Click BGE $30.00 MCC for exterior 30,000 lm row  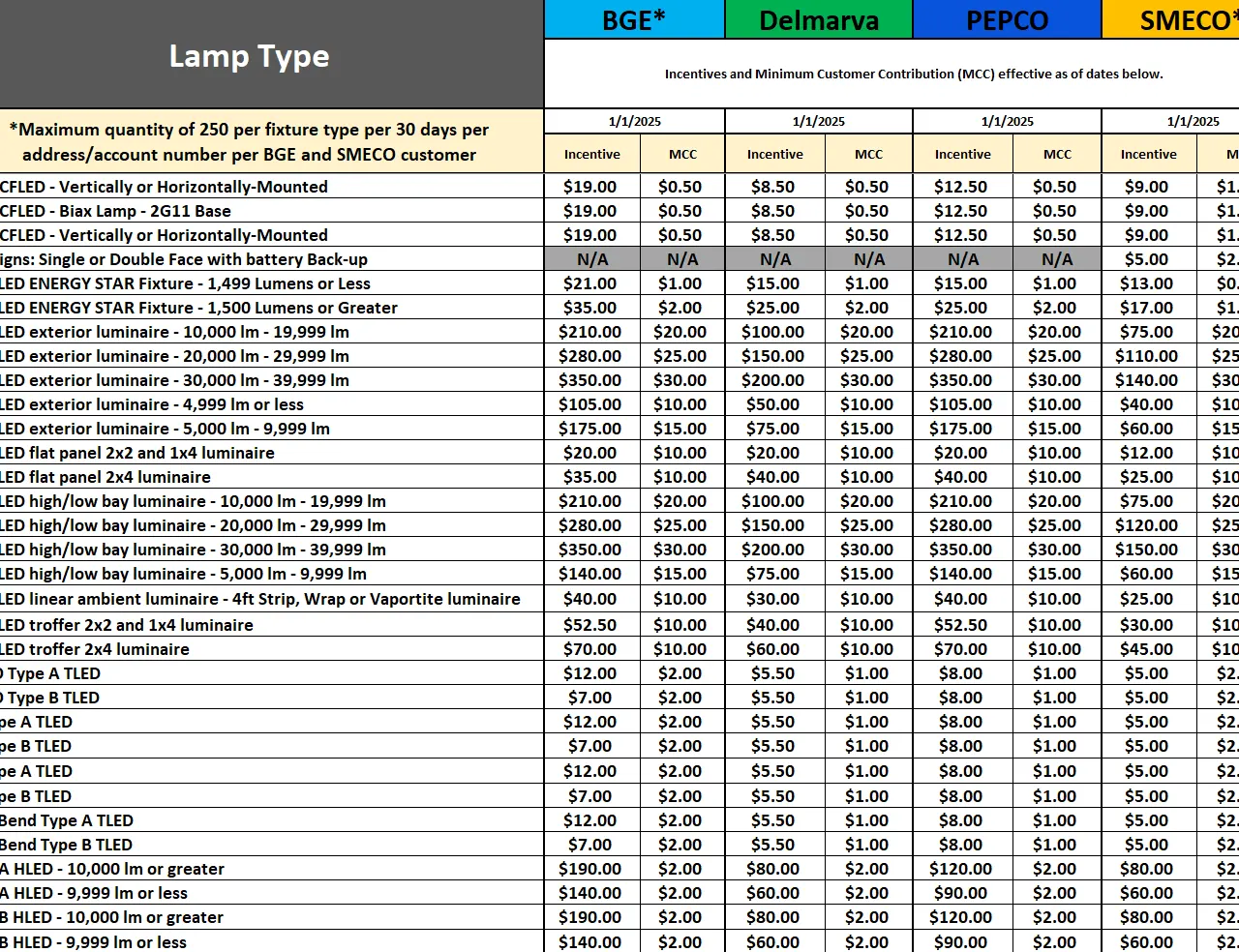tap(680, 380)
